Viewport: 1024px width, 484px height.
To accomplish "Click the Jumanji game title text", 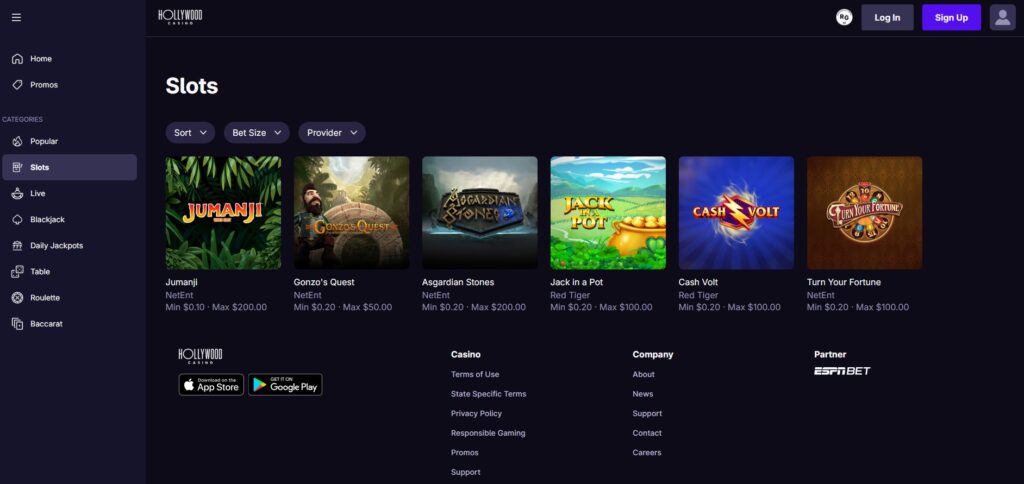I will click(x=182, y=282).
